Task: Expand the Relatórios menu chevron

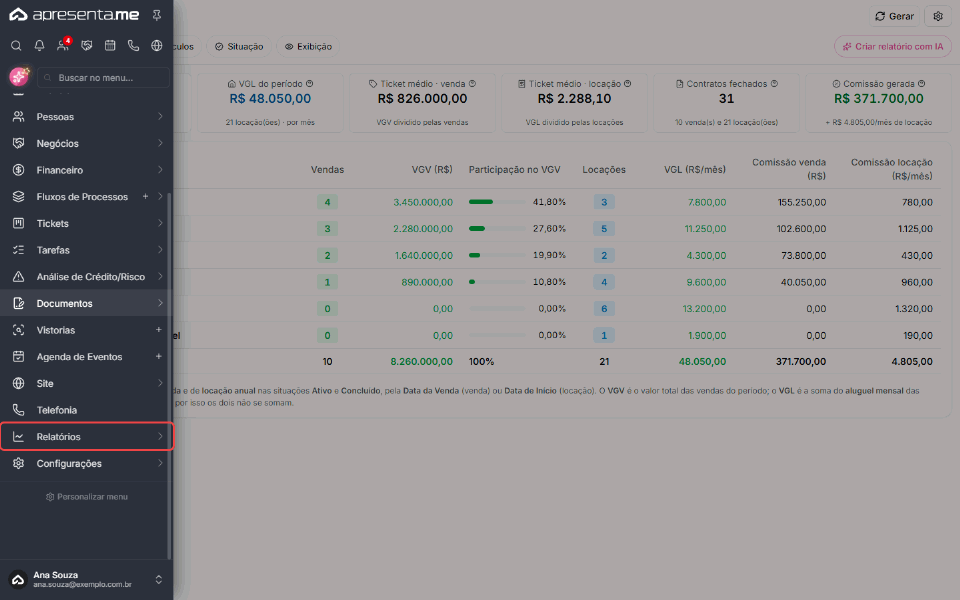Action: tap(160, 437)
